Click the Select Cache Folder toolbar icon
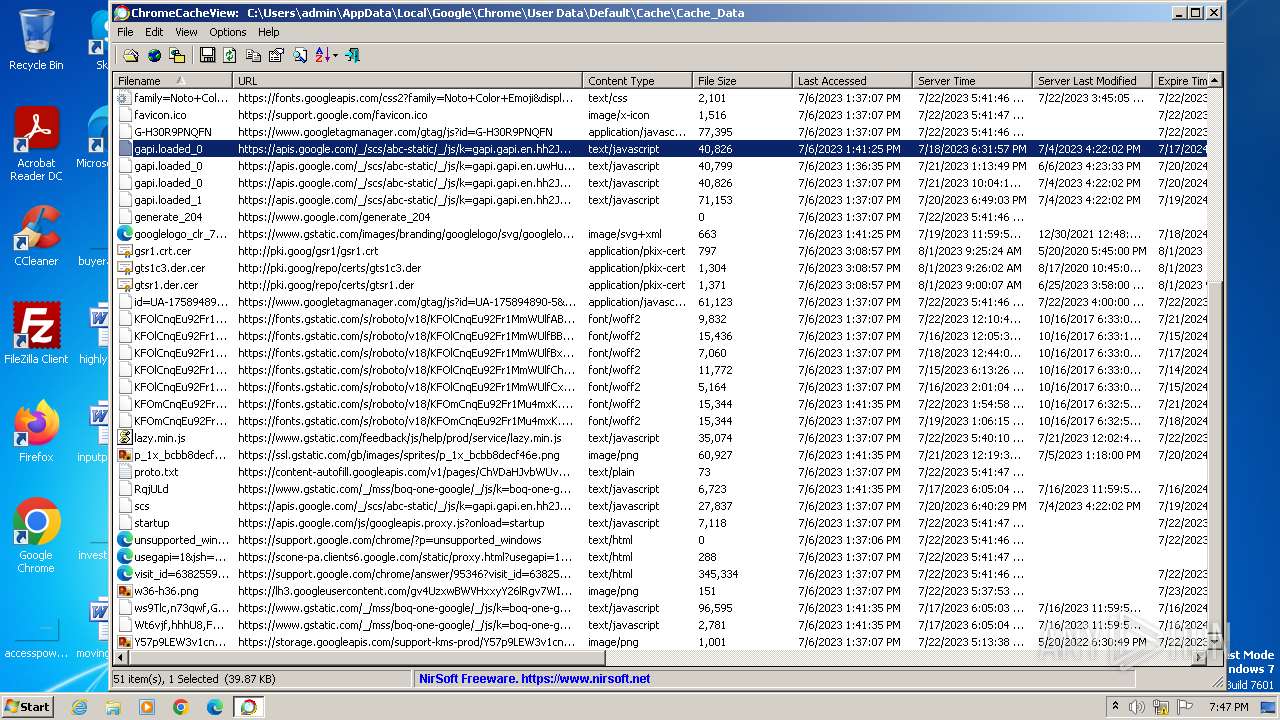Image resolution: width=1280 pixels, height=720 pixels. [x=130, y=56]
